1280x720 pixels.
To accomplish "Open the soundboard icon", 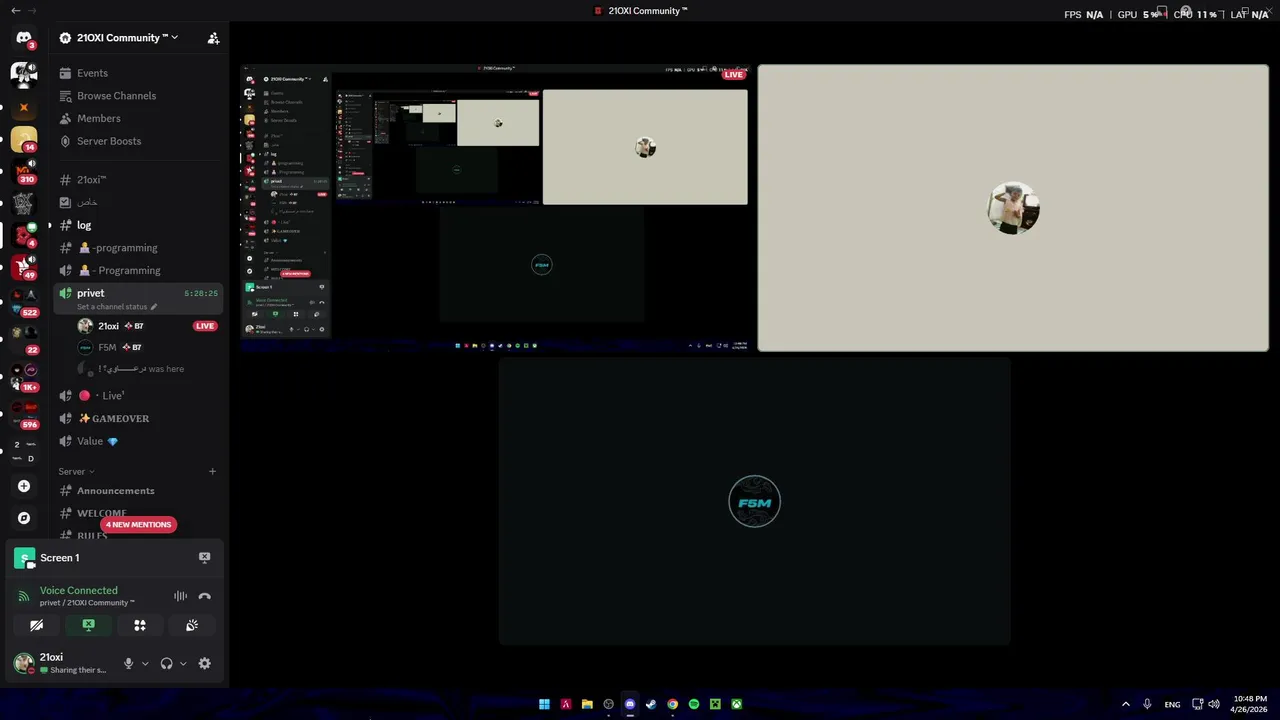I will (192, 625).
